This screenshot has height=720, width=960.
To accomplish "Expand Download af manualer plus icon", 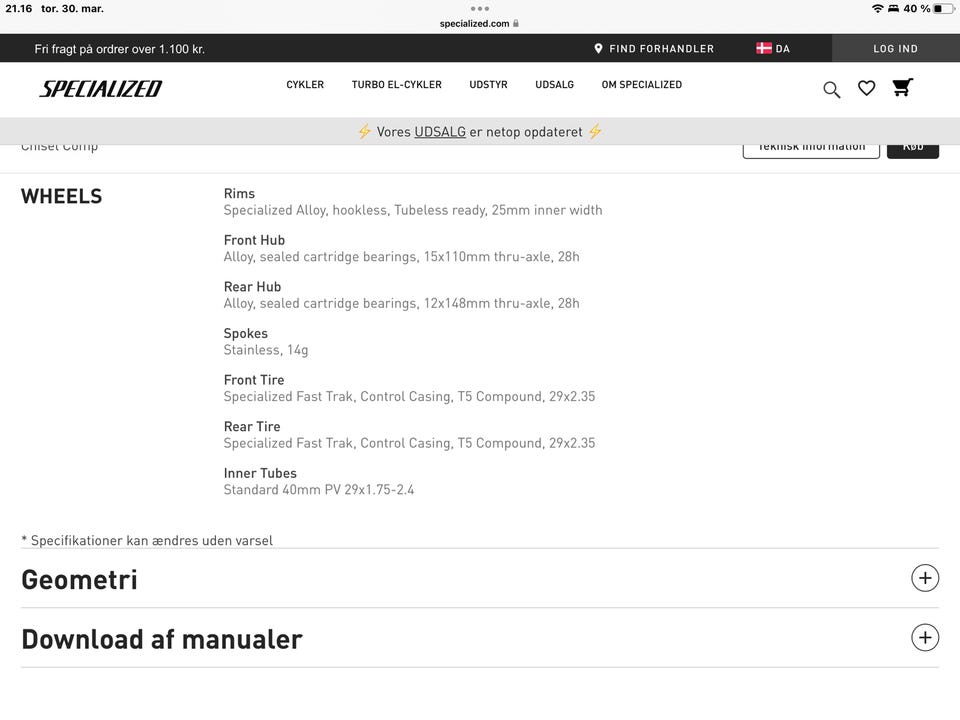I will coord(924,637).
